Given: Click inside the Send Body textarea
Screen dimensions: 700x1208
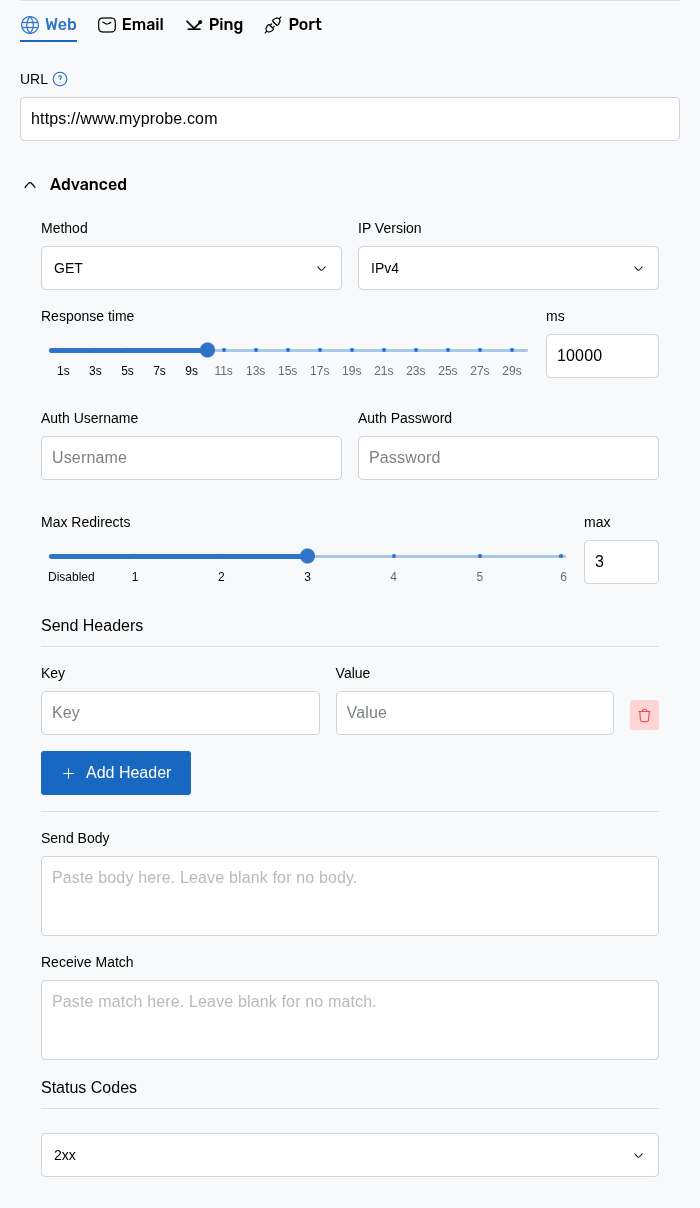Looking at the screenshot, I should pos(350,895).
